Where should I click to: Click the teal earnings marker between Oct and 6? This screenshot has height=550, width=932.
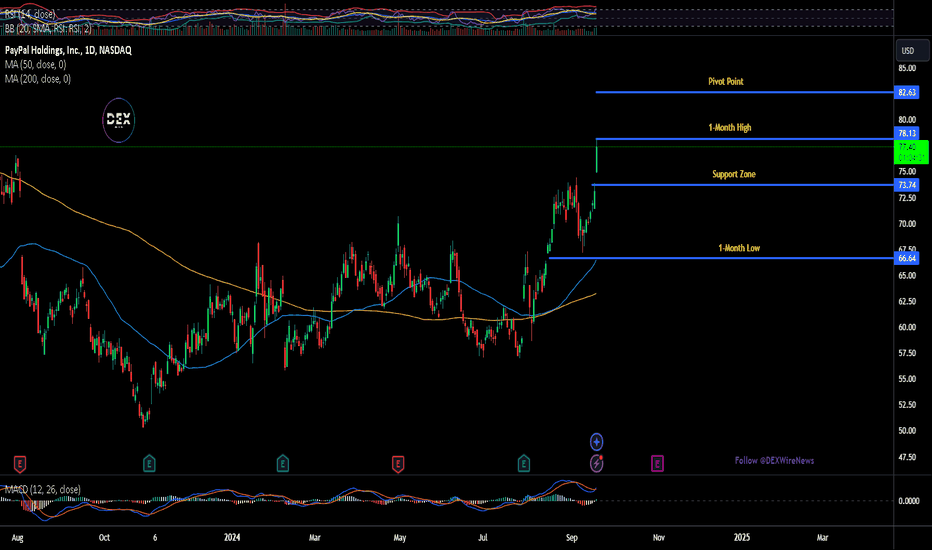(149, 464)
